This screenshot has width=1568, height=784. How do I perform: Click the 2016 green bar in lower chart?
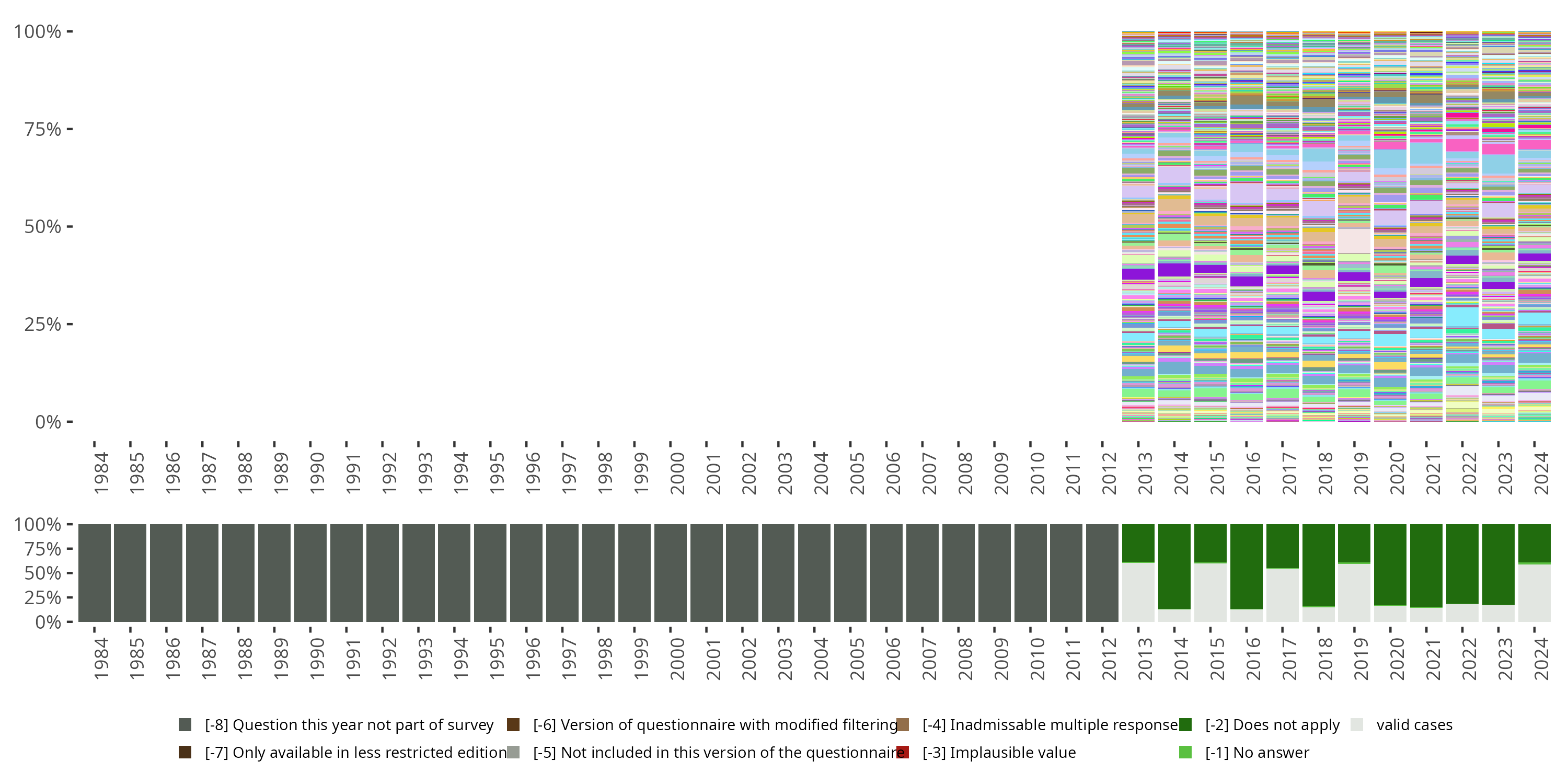[x=1246, y=566]
